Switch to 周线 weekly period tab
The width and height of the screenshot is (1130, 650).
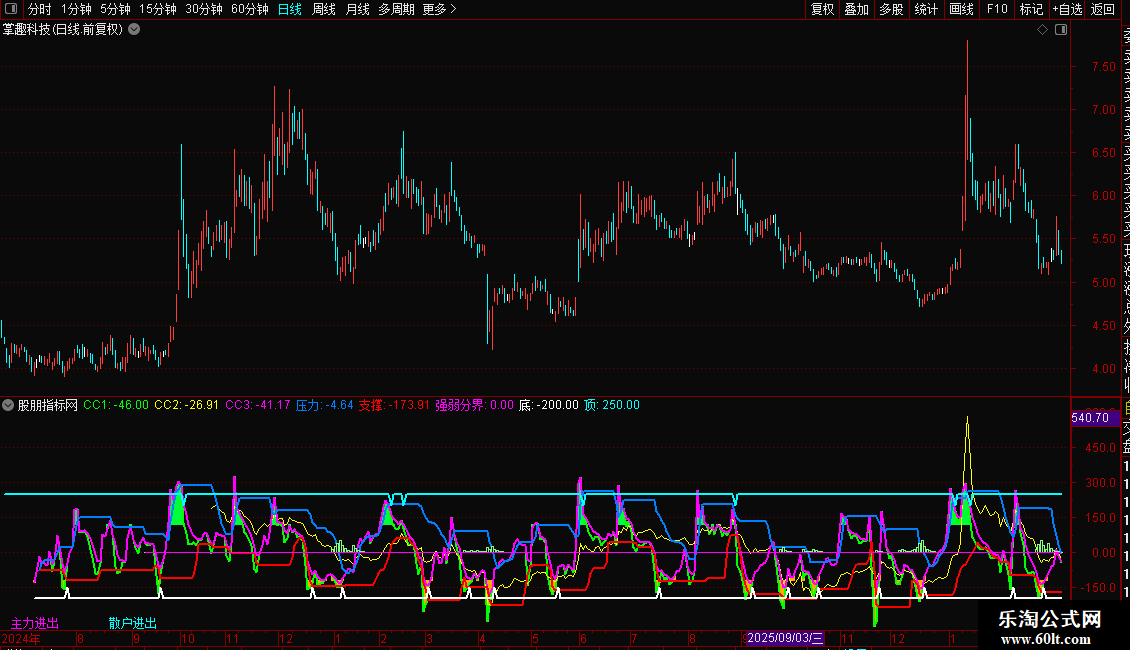click(324, 9)
